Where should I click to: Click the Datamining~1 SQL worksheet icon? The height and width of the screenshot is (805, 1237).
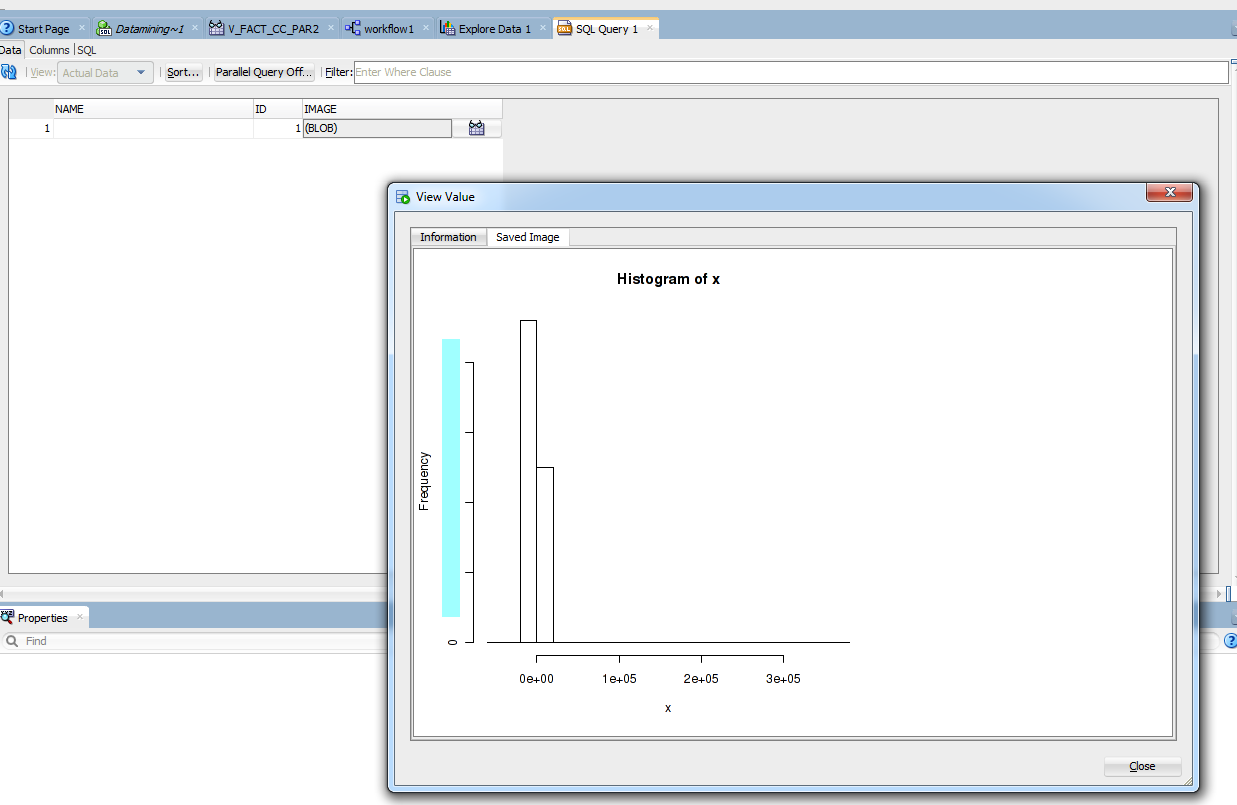pyautogui.click(x=104, y=29)
